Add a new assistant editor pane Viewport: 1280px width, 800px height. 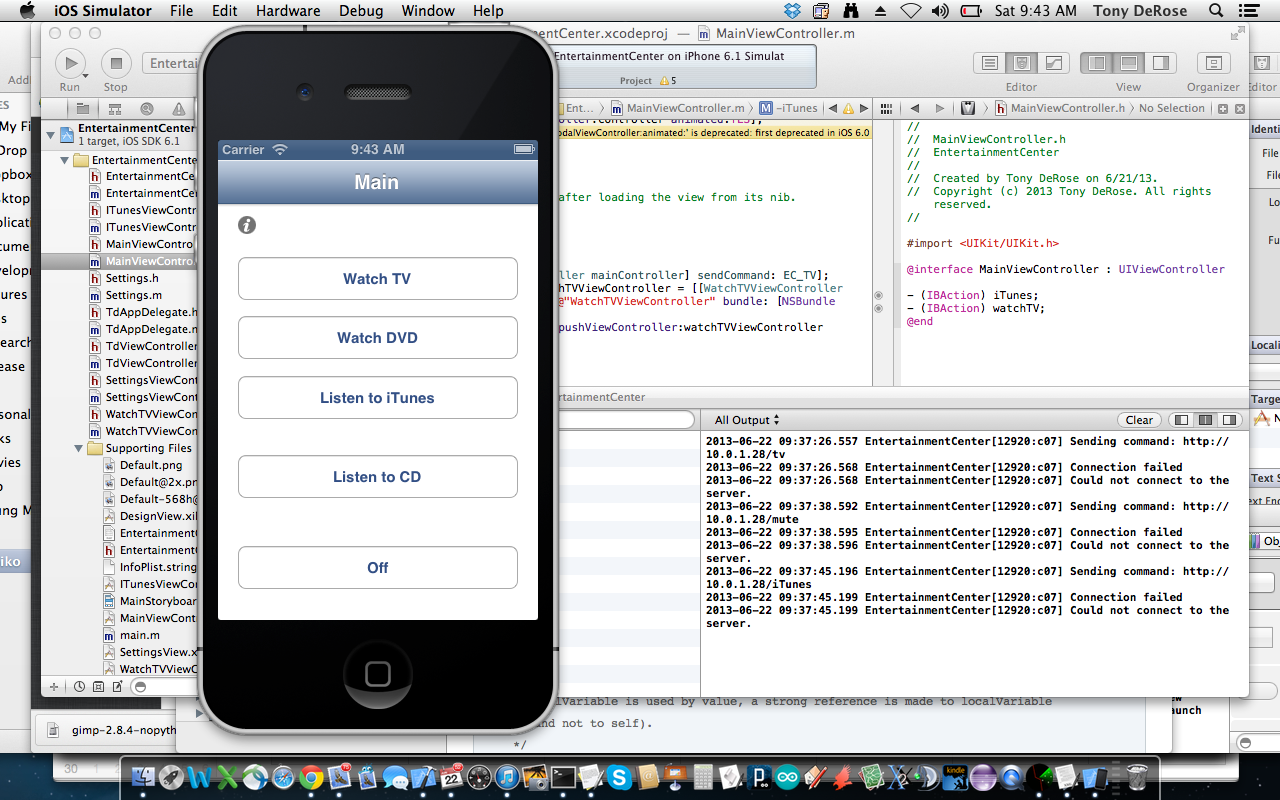pyautogui.click(x=1223, y=108)
